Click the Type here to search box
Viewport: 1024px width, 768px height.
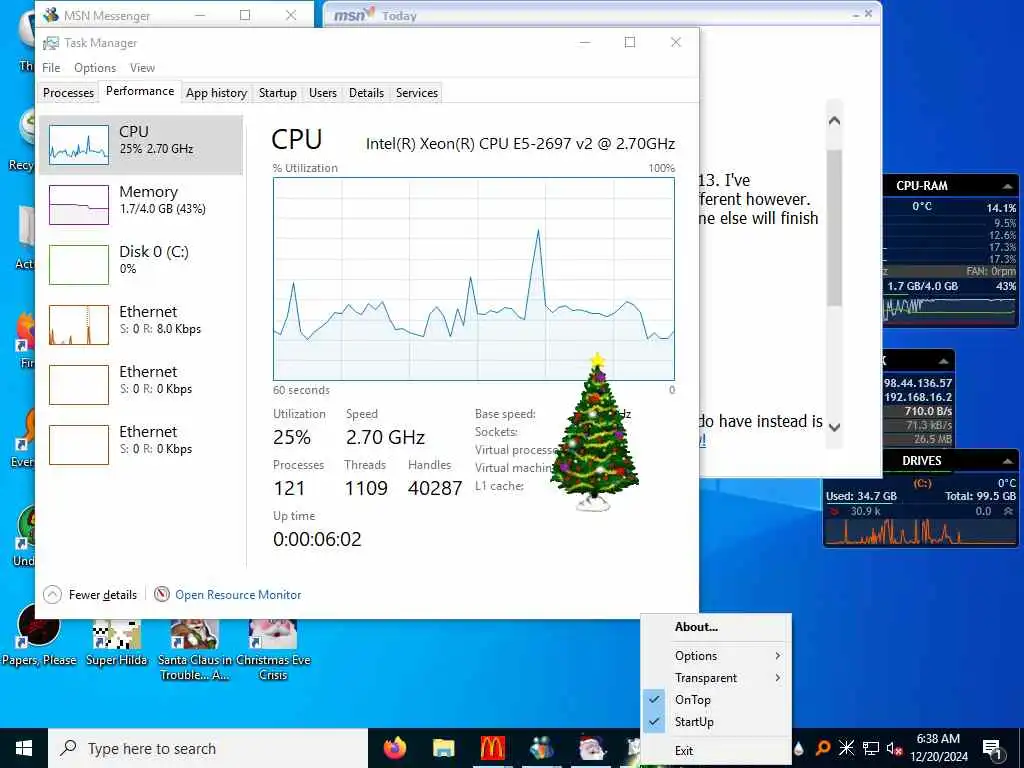[x=208, y=748]
